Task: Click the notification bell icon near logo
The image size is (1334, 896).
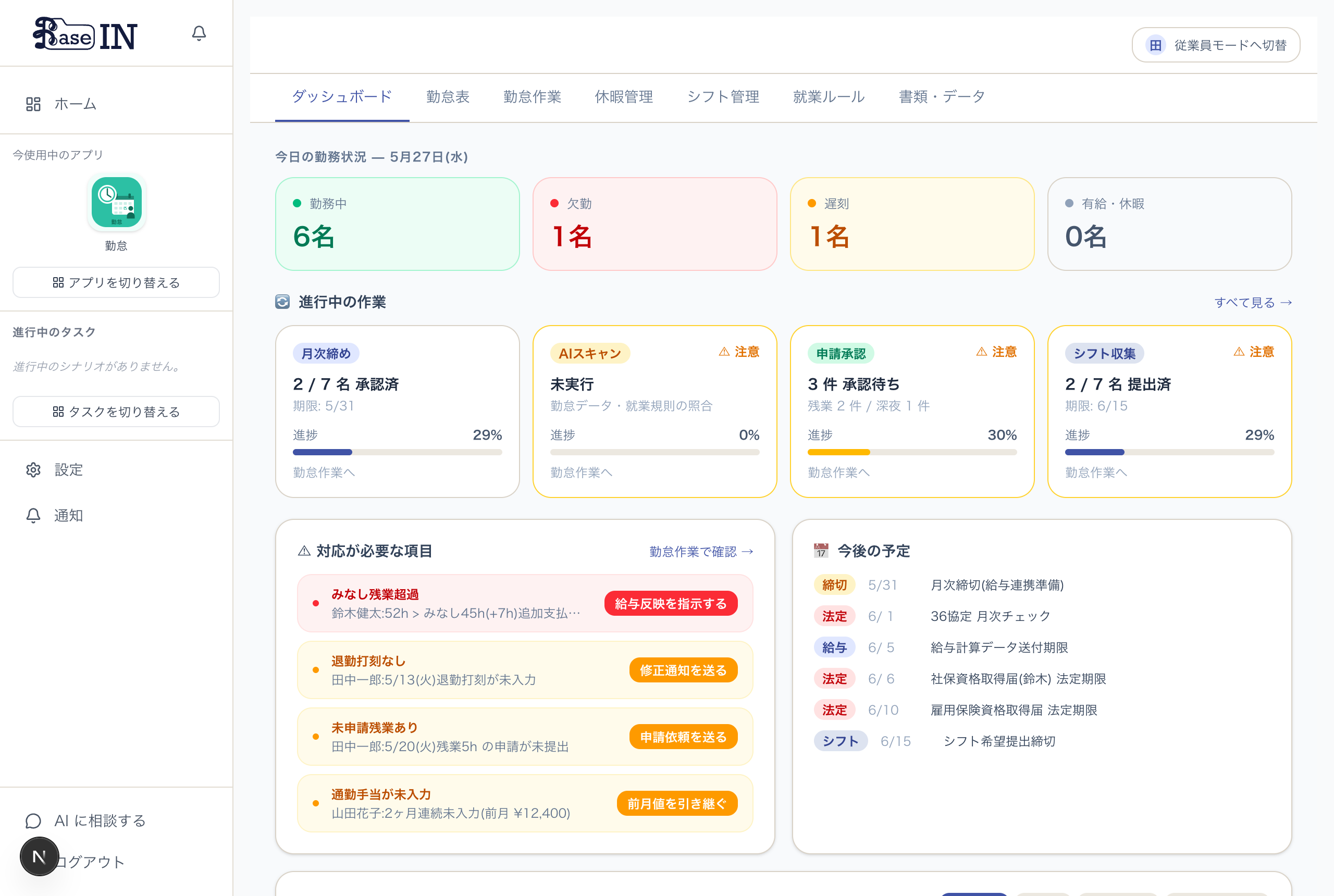Action: (x=199, y=34)
